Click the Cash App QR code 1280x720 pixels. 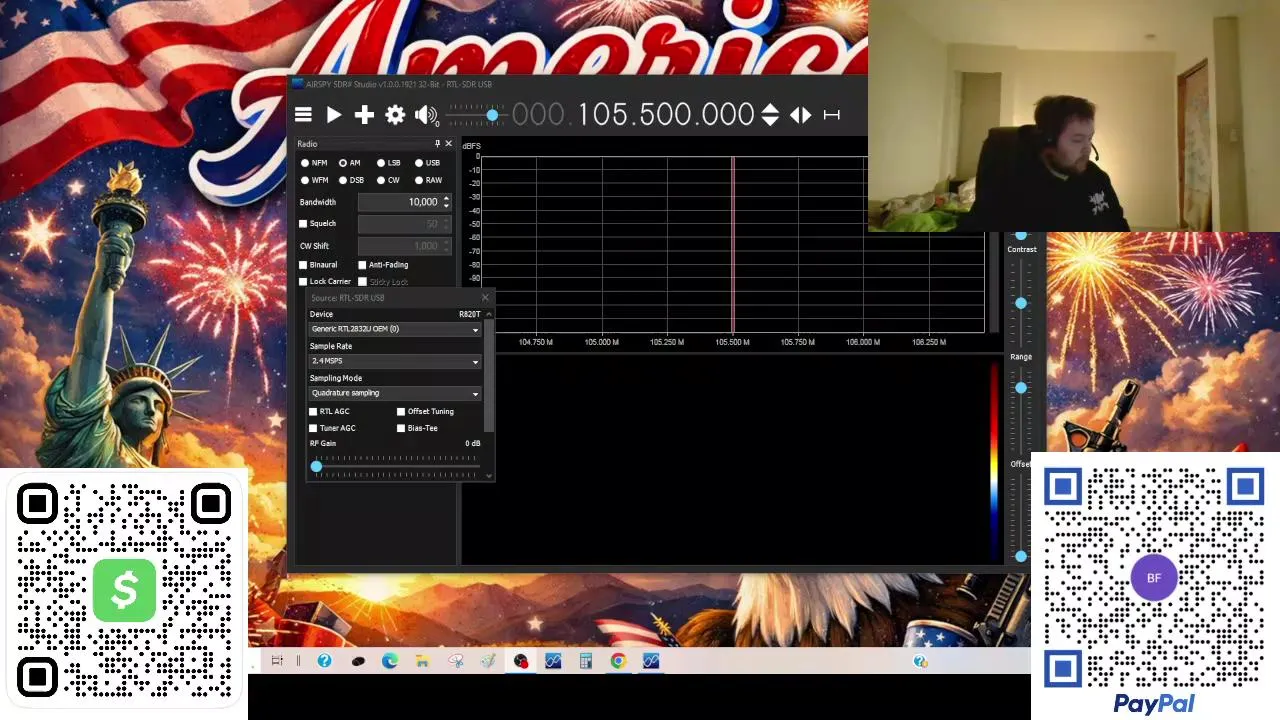click(124, 591)
